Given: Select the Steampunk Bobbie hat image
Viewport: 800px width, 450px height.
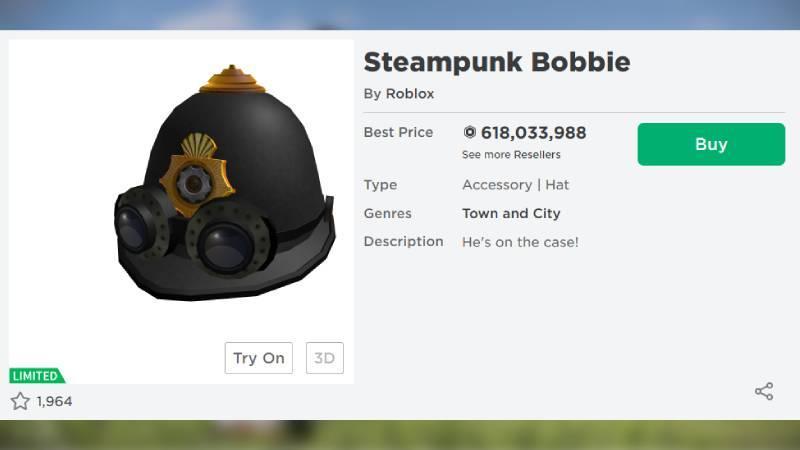Looking at the screenshot, I should 224,182.
